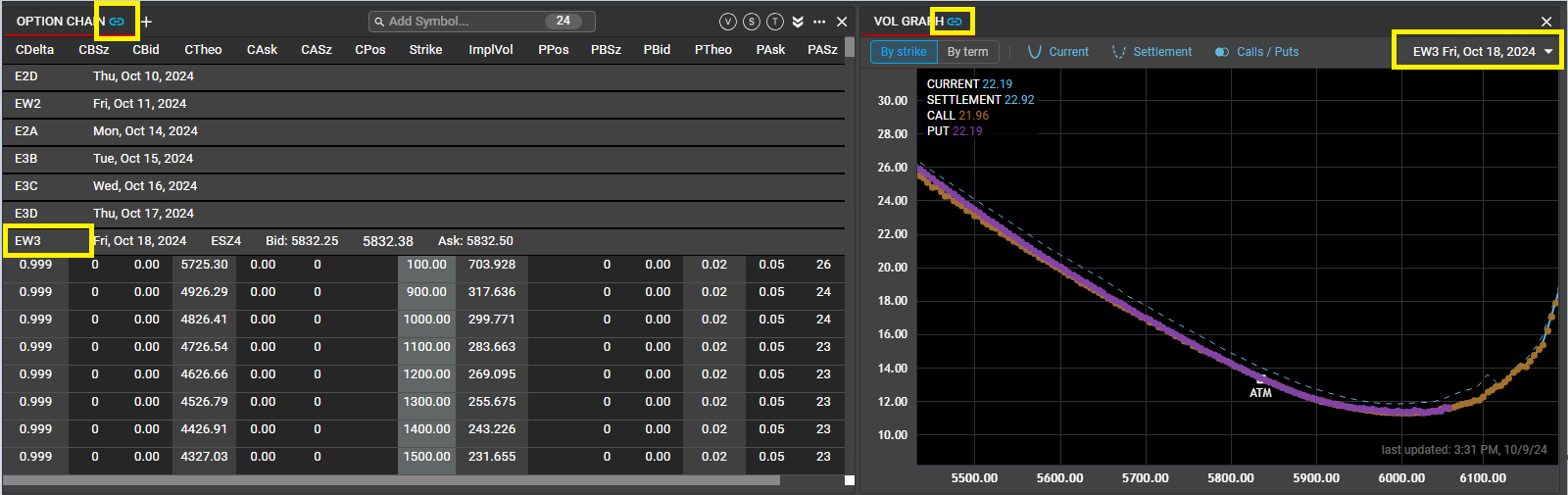The image size is (1568, 495).
Task: Switch to the By term tab
Action: click(x=967, y=52)
